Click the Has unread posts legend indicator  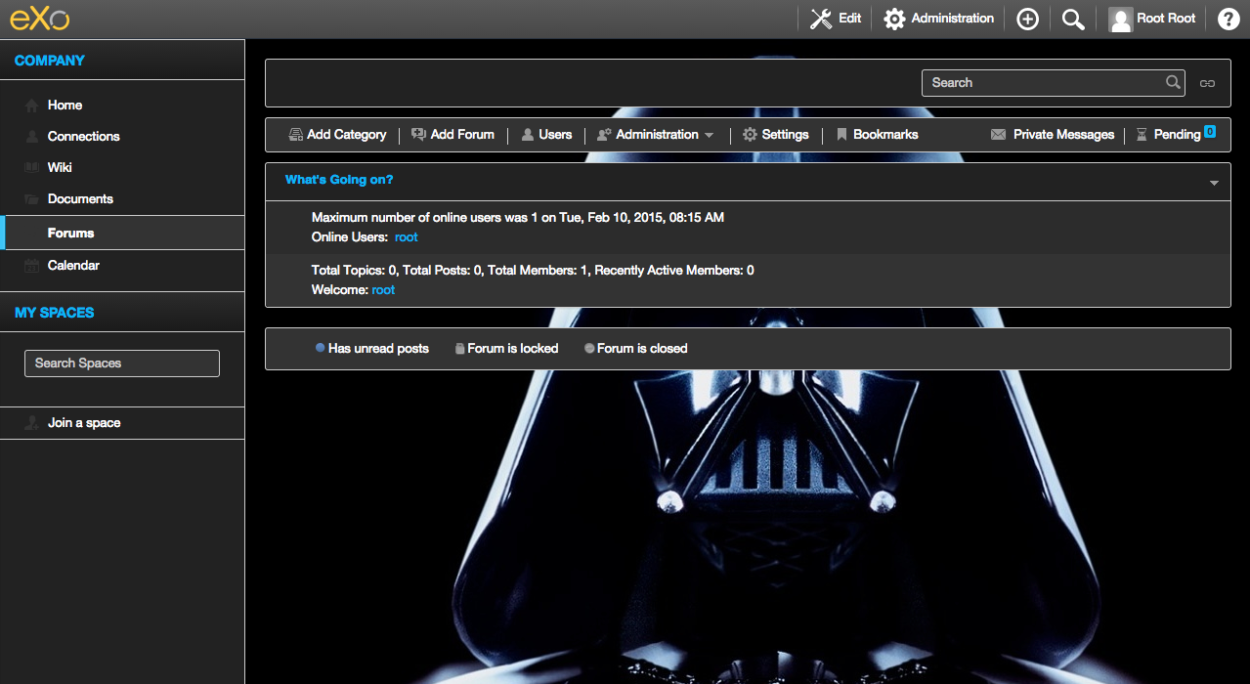click(320, 348)
